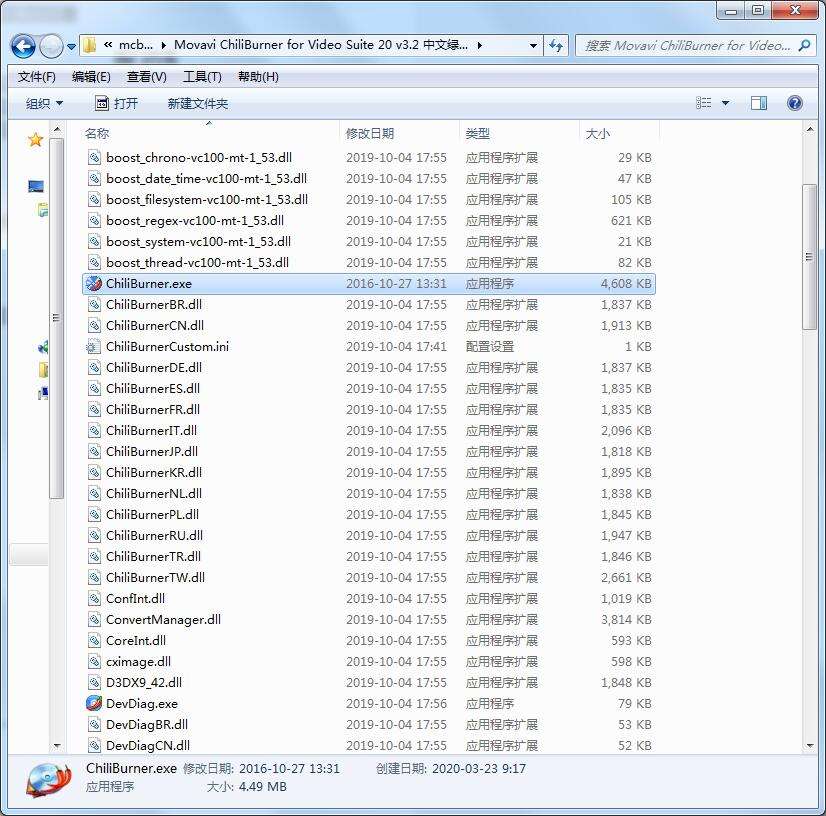Sort by the 名称 column header
Viewport: 826px width, 816px height.
[x=97, y=134]
